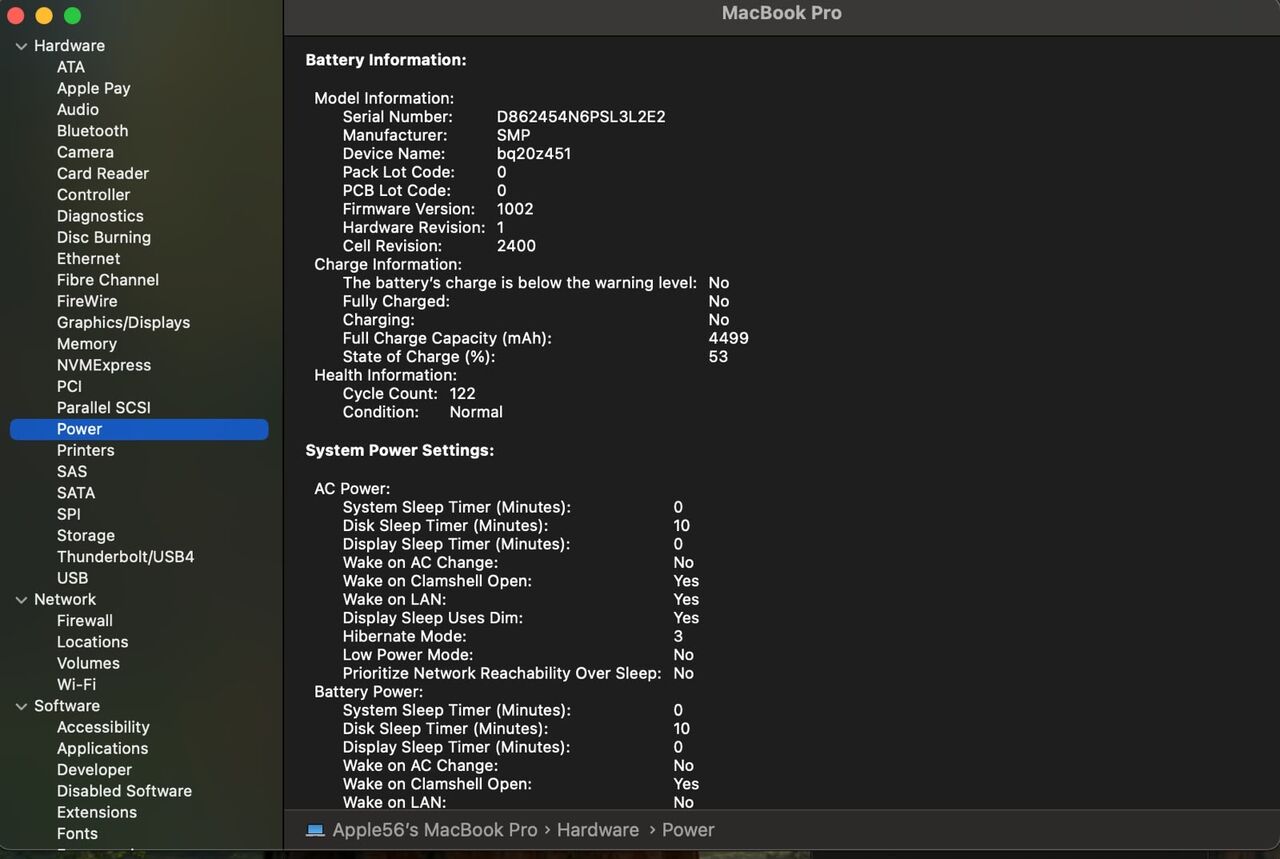Select Thunderbolt/USB4 in the sidebar
The width and height of the screenshot is (1280, 859).
pos(126,557)
